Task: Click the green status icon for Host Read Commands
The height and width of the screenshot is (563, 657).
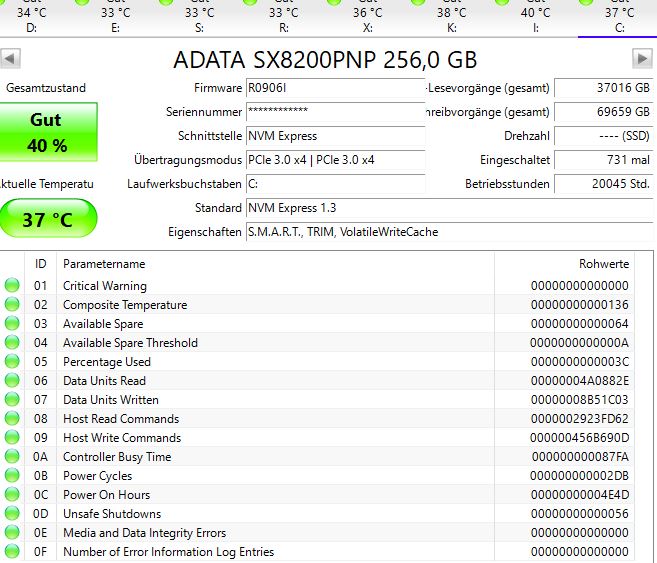Action: [x=12, y=418]
